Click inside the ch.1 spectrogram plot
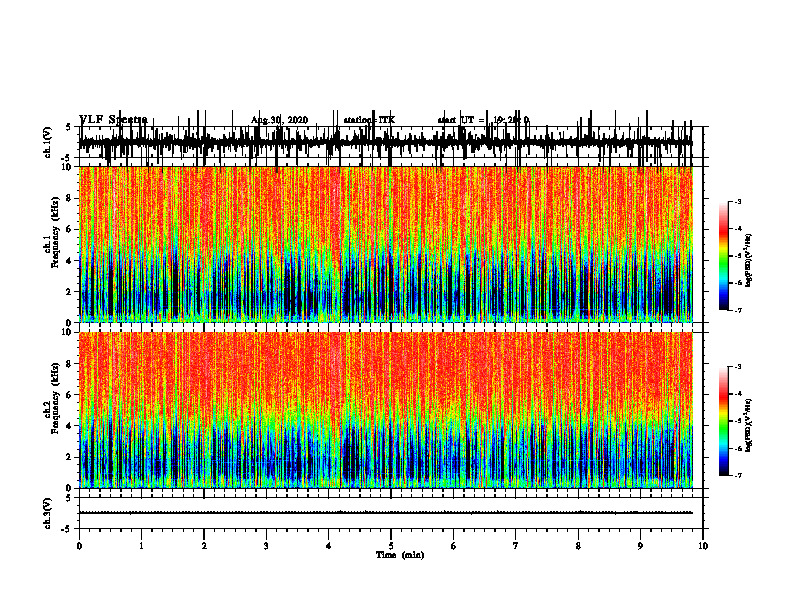This screenshot has width=792, height=612. (x=385, y=244)
